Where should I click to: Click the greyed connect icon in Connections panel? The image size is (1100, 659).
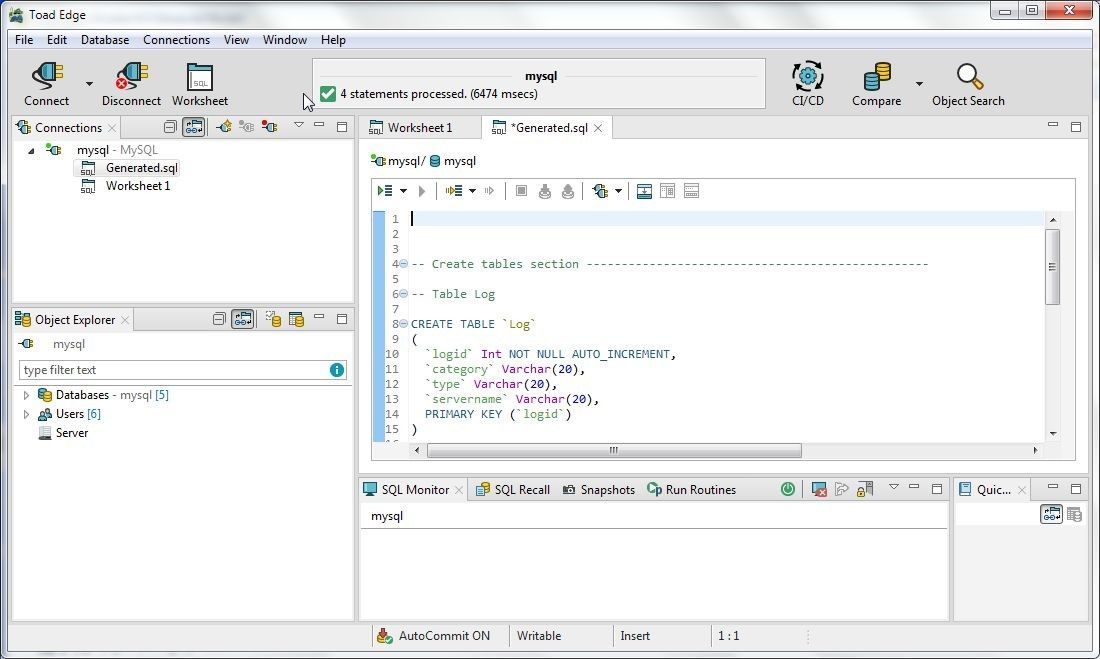(x=246, y=127)
